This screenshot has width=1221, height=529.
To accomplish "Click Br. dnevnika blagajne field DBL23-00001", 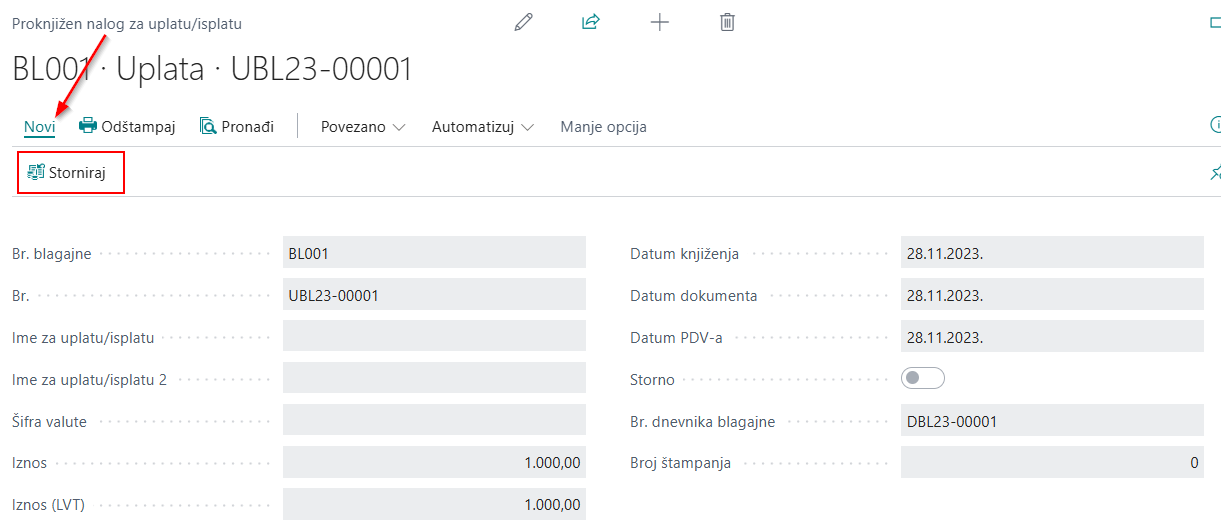I will pos(1052,421).
